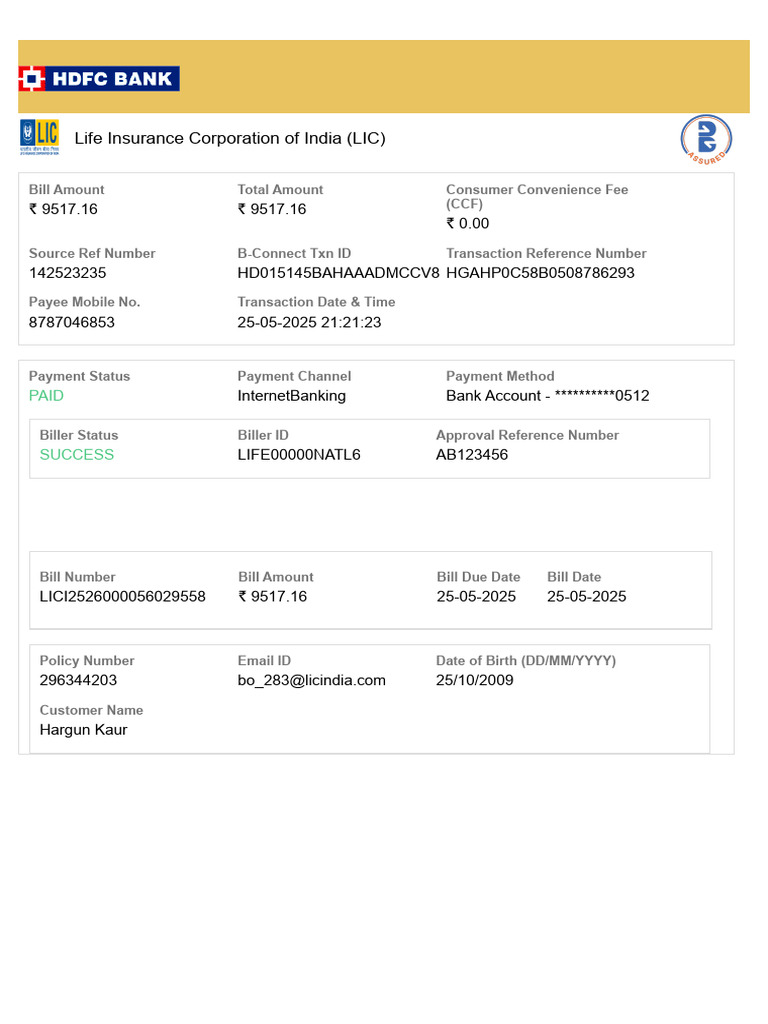Click the PAID payment status
The width and height of the screenshot is (768, 1024).
[46, 396]
